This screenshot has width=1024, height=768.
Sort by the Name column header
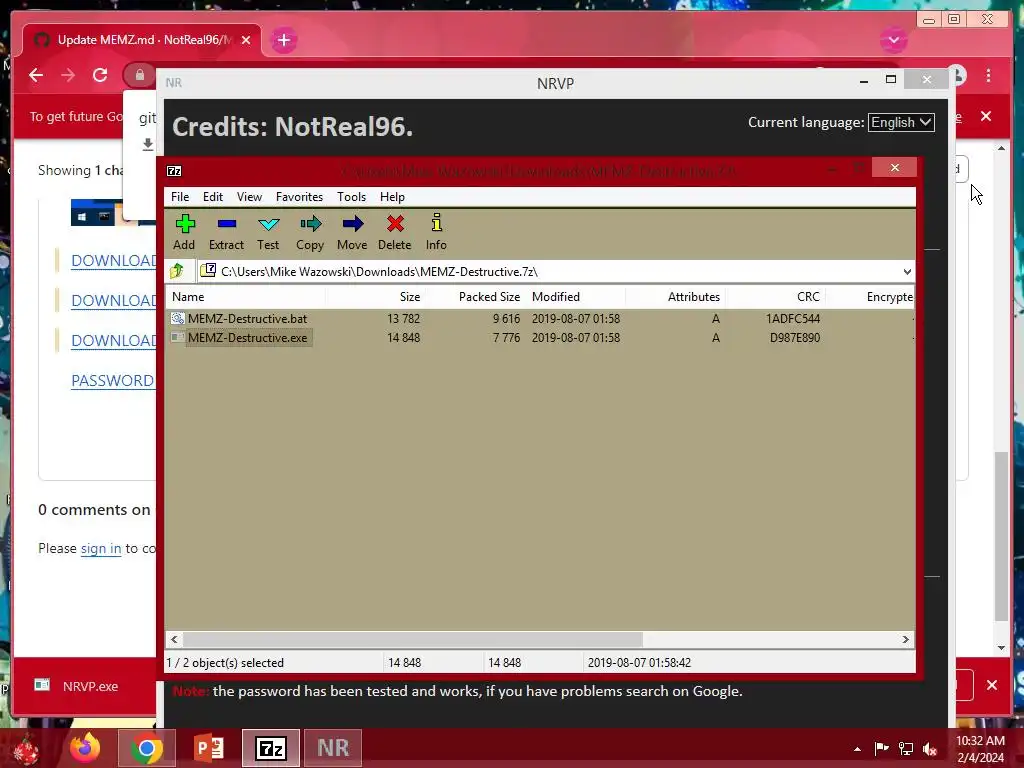245,296
